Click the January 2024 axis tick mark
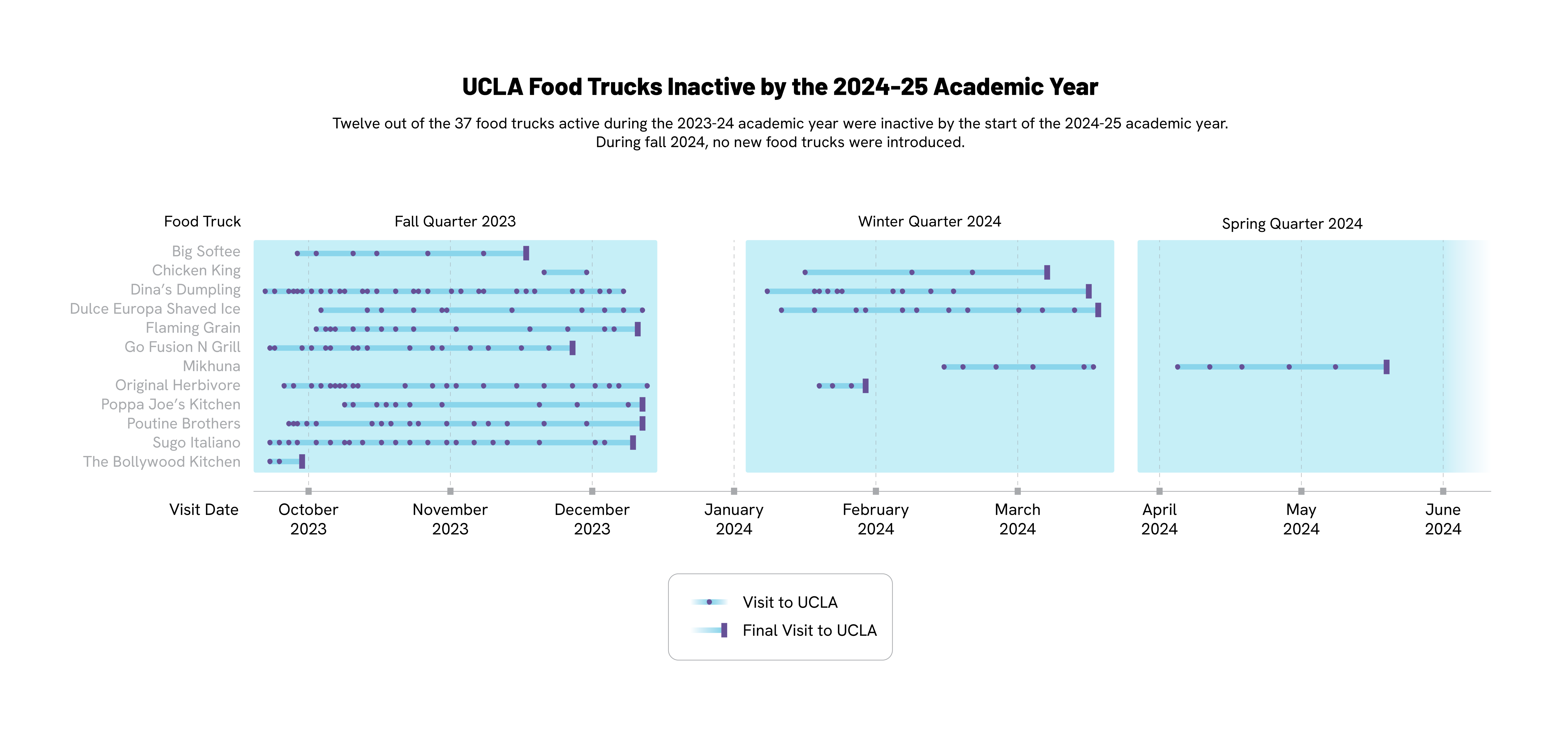 pos(734,491)
